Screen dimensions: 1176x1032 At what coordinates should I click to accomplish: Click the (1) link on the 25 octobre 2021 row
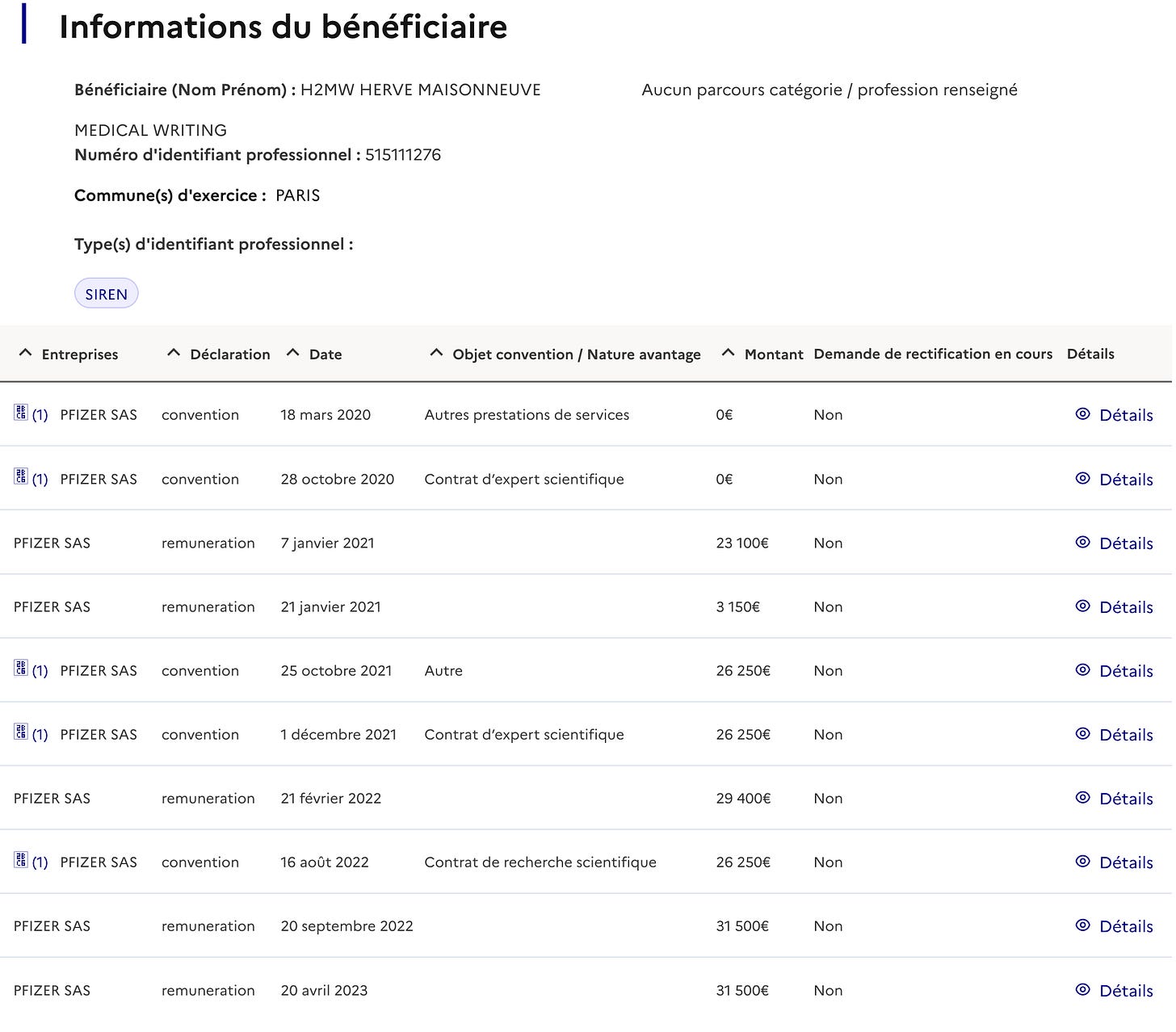coord(40,671)
